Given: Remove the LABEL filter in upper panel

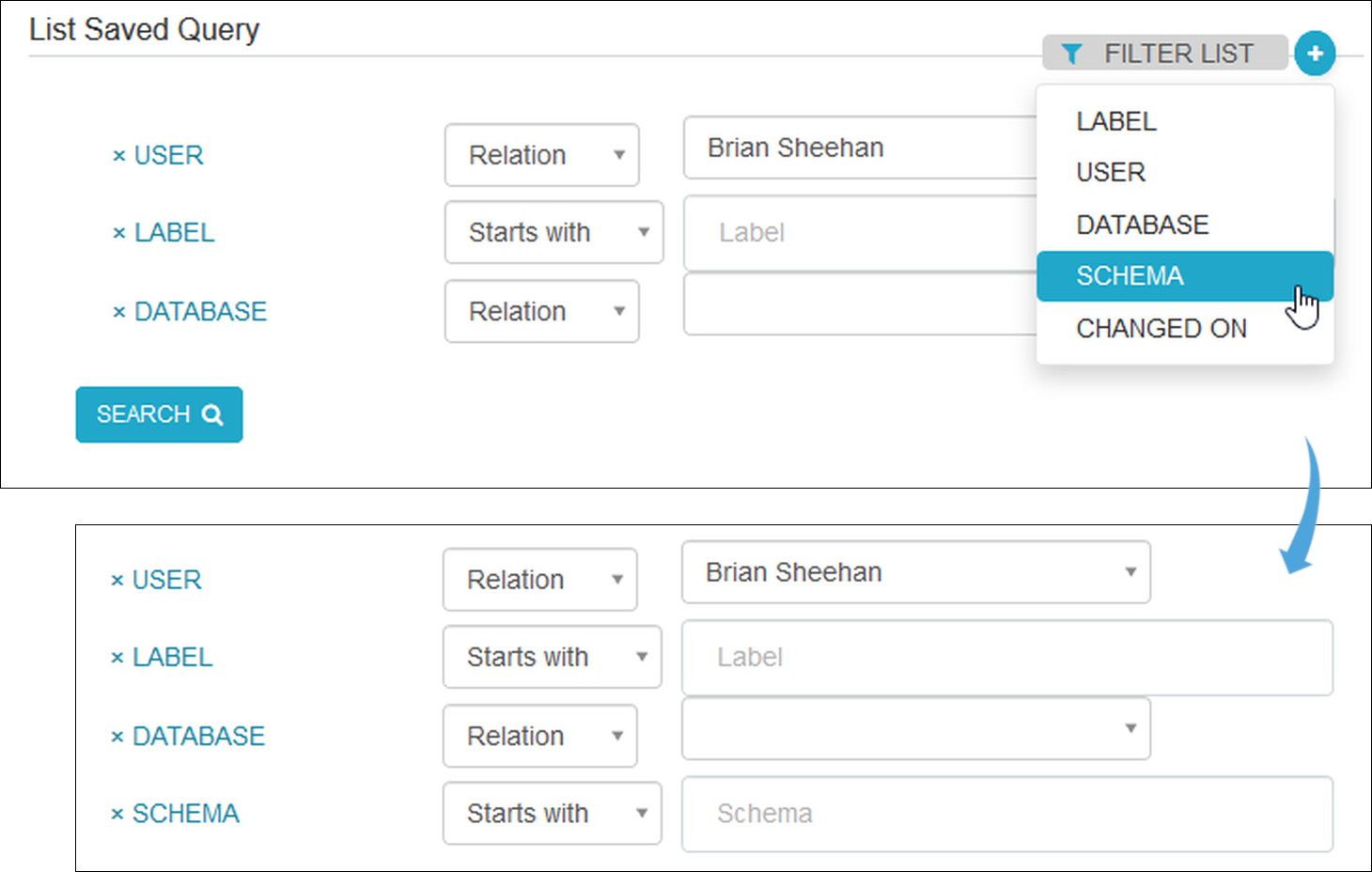Looking at the screenshot, I should pos(119,233).
